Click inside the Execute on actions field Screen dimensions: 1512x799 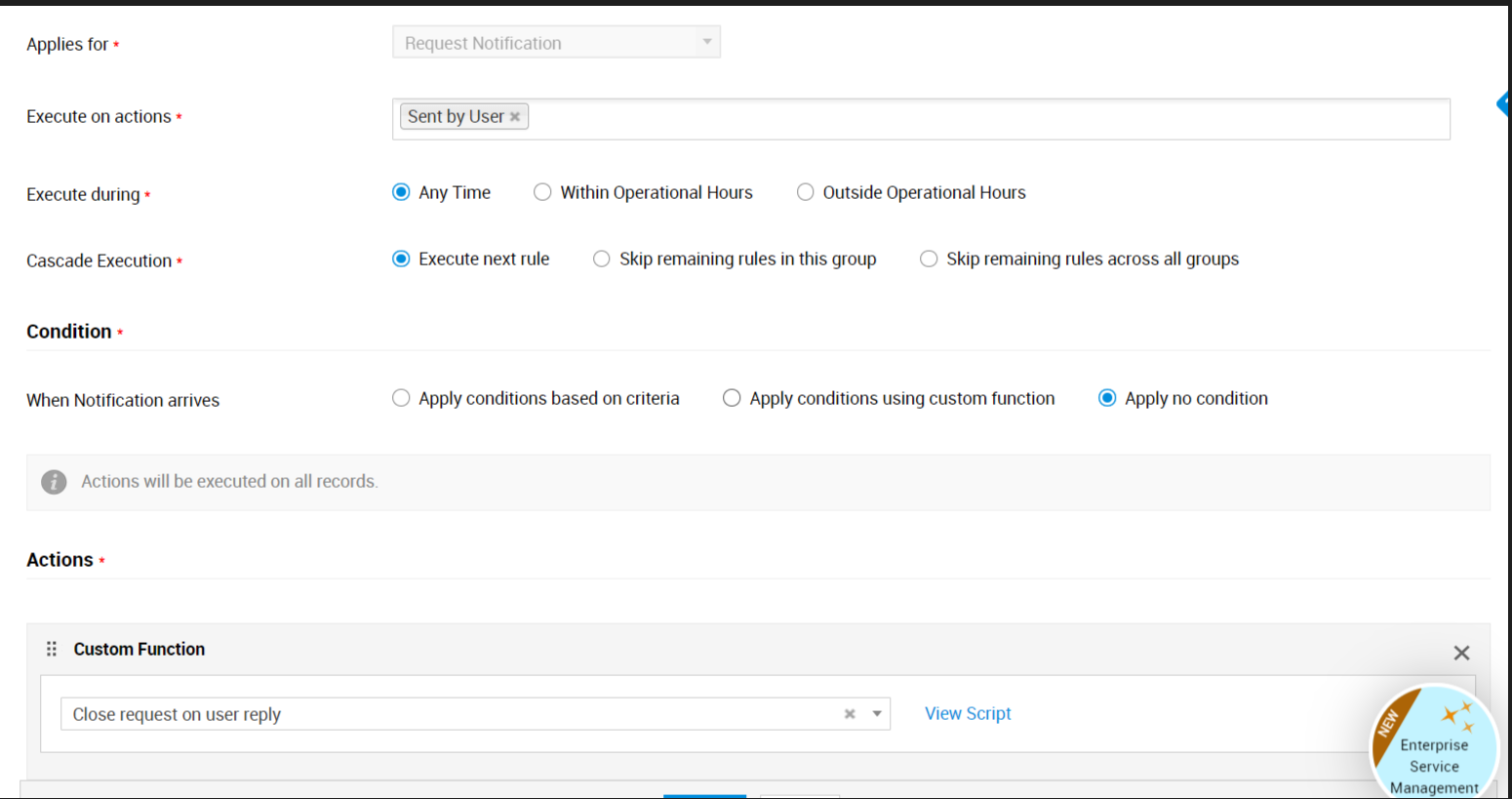point(975,118)
